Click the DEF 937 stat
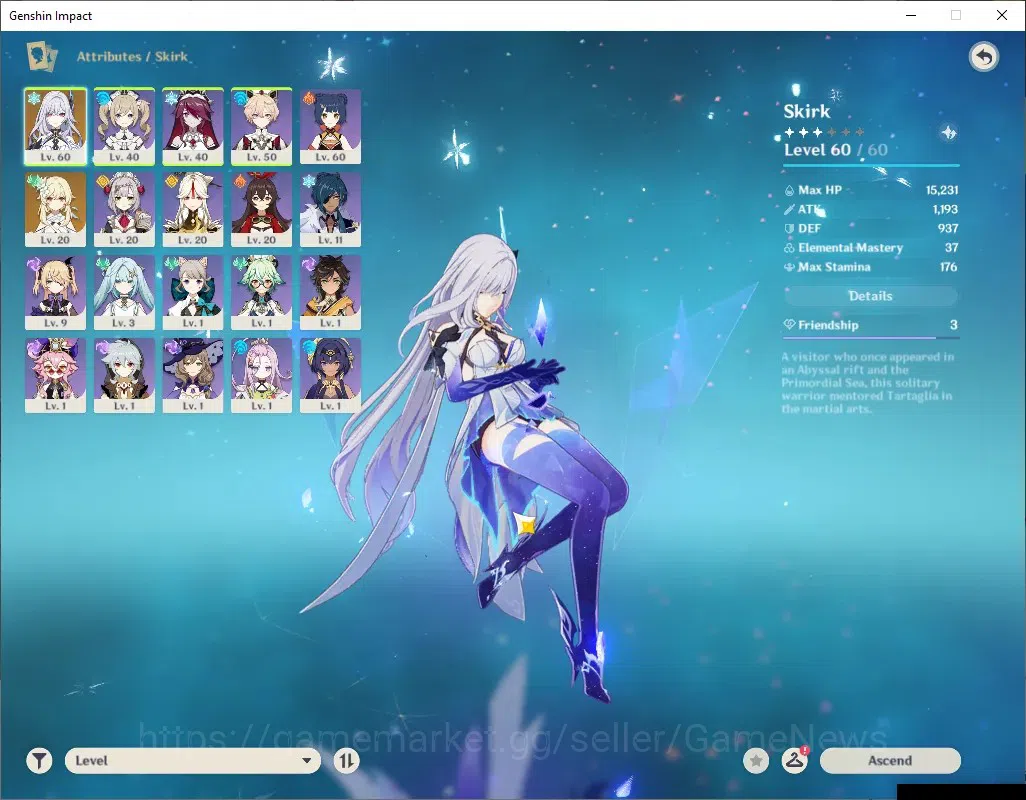The height and width of the screenshot is (800, 1026). click(871, 228)
